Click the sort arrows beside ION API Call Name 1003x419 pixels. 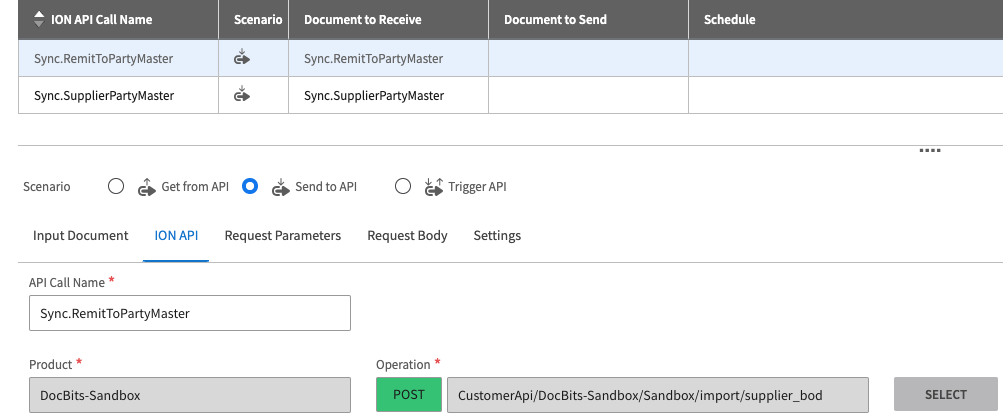pos(39,19)
